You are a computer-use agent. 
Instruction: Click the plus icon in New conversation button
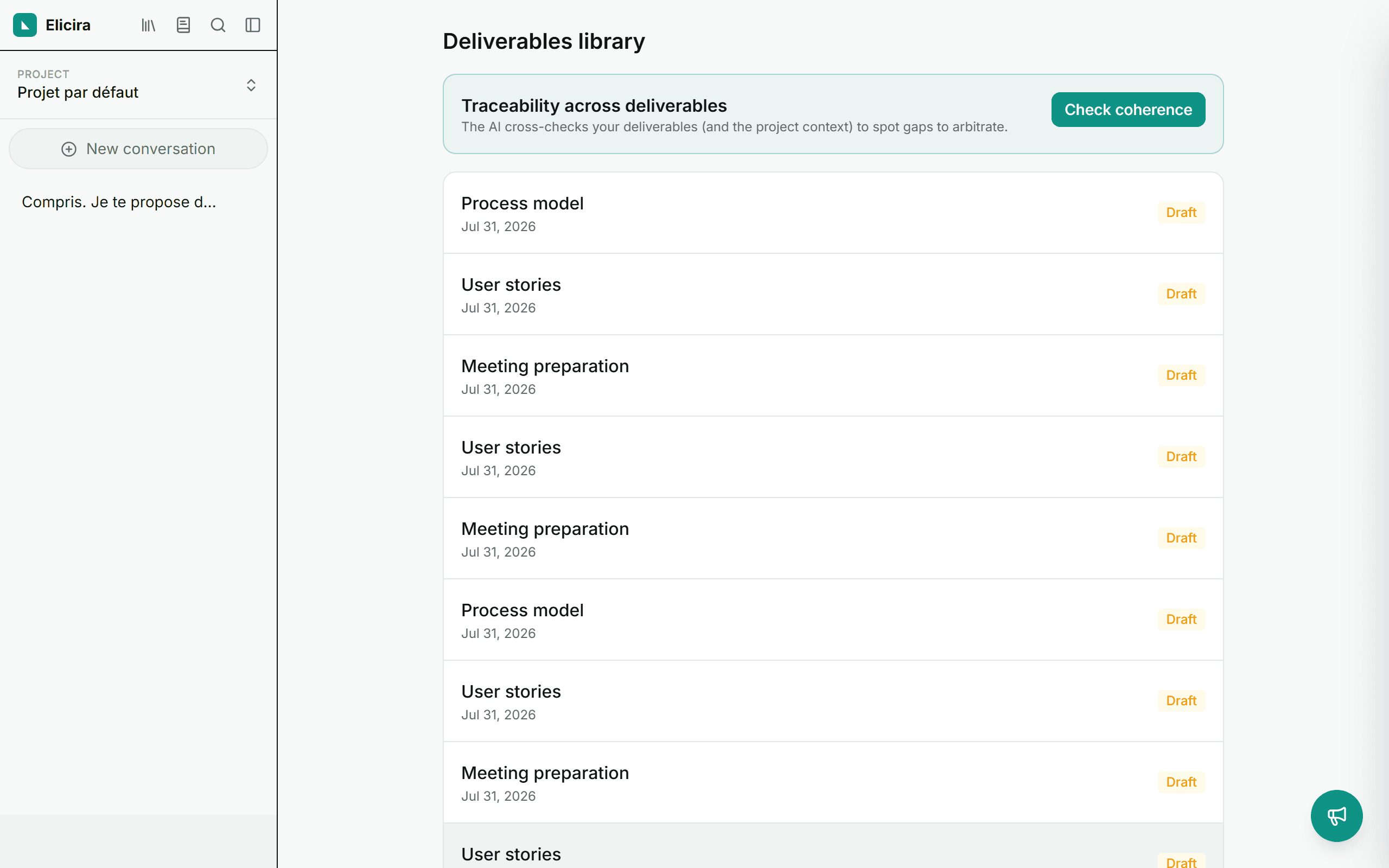(69, 149)
